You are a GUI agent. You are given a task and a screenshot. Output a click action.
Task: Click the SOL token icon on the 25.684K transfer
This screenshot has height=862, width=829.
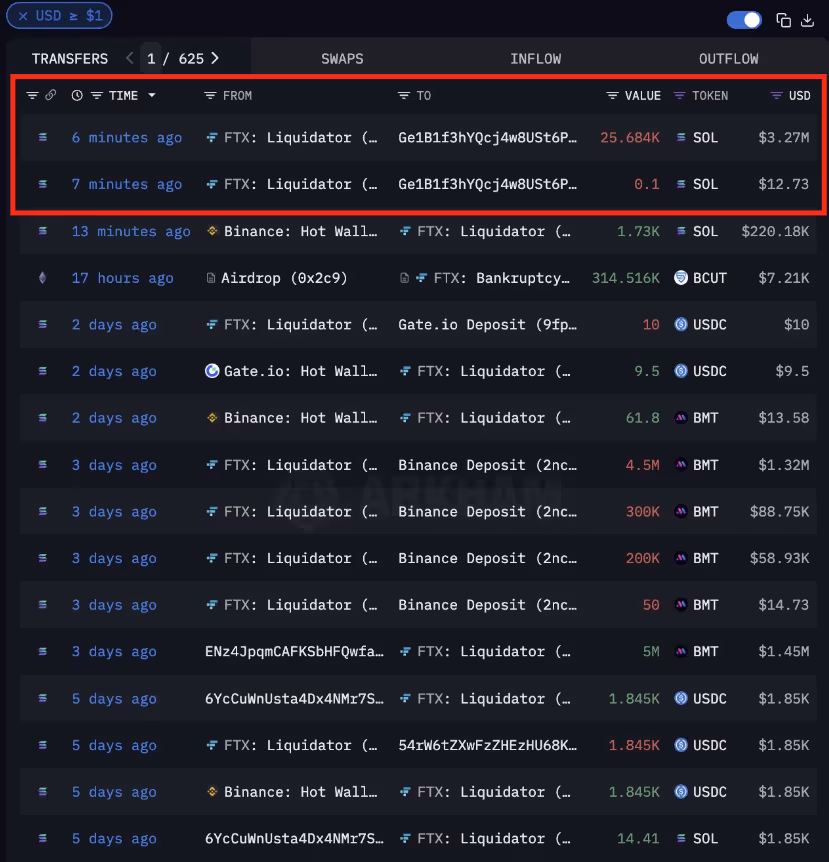tap(681, 137)
